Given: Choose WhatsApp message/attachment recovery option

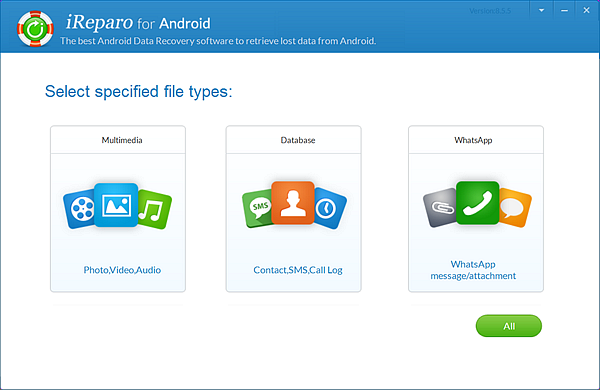Looking at the screenshot, I should 473,270.
